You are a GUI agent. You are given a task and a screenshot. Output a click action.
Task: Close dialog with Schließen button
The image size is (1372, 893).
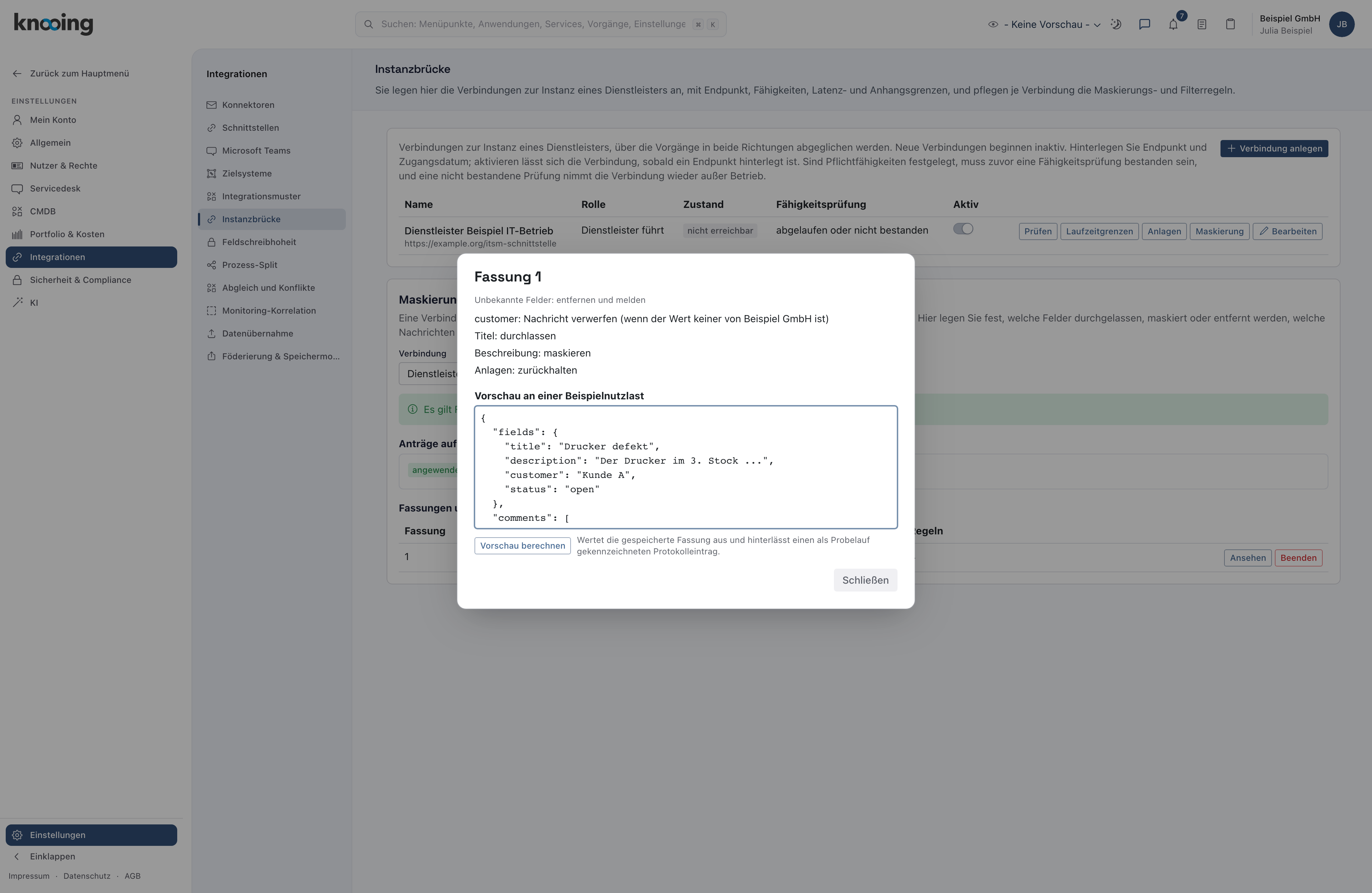pos(865,580)
